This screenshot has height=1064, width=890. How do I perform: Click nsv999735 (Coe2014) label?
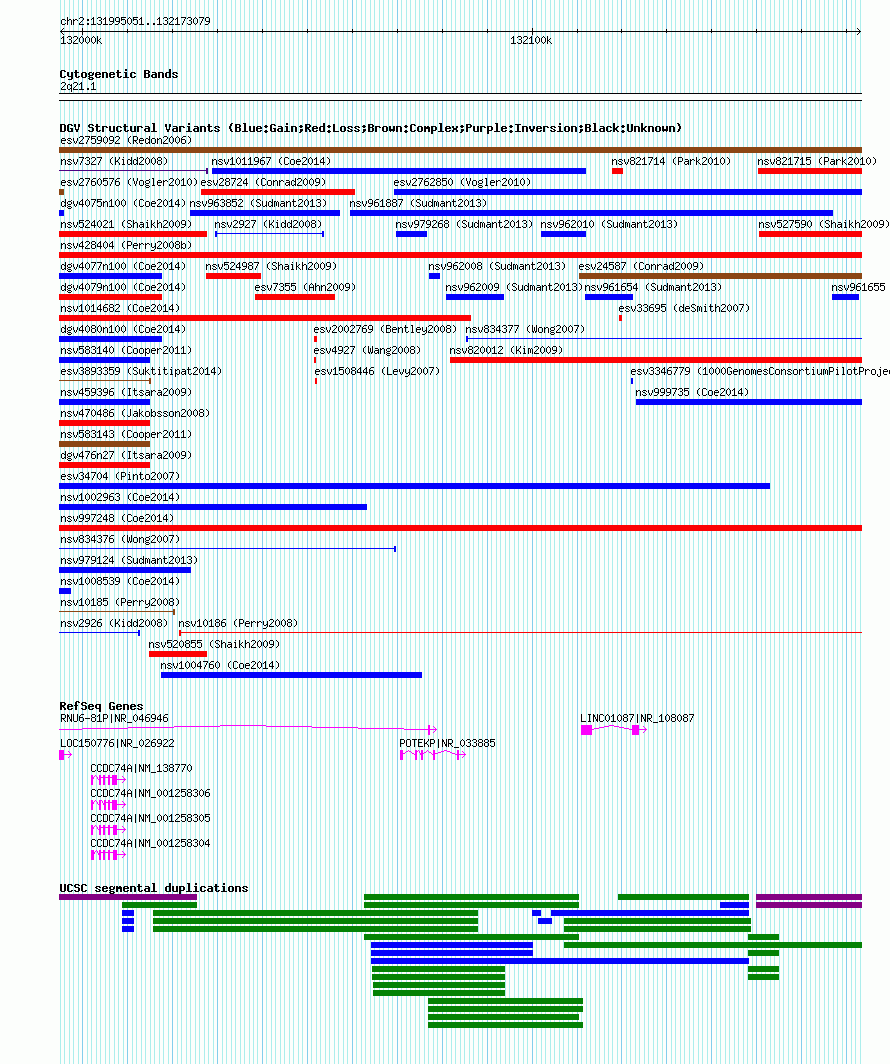click(x=692, y=393)
